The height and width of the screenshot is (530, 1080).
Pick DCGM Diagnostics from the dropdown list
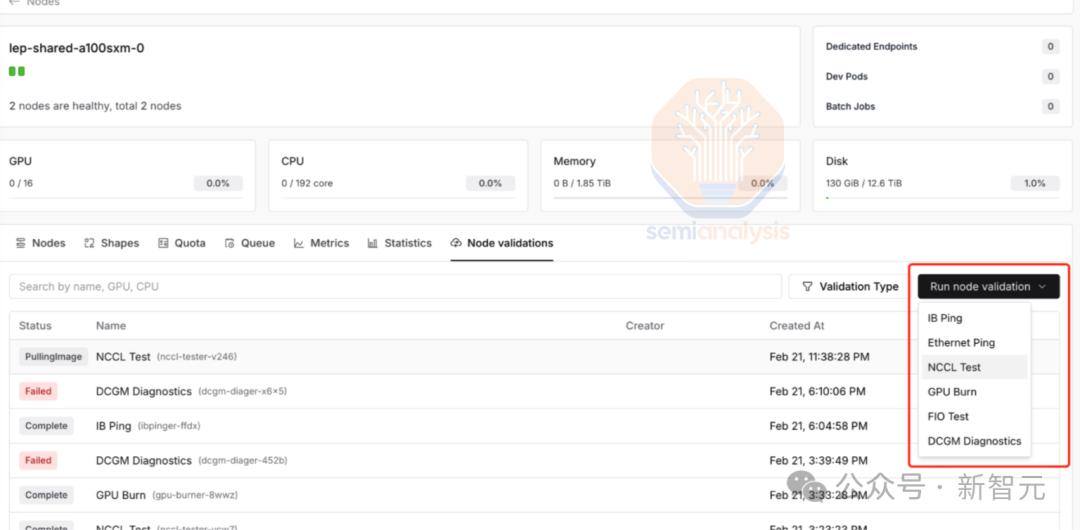point(974,441)
